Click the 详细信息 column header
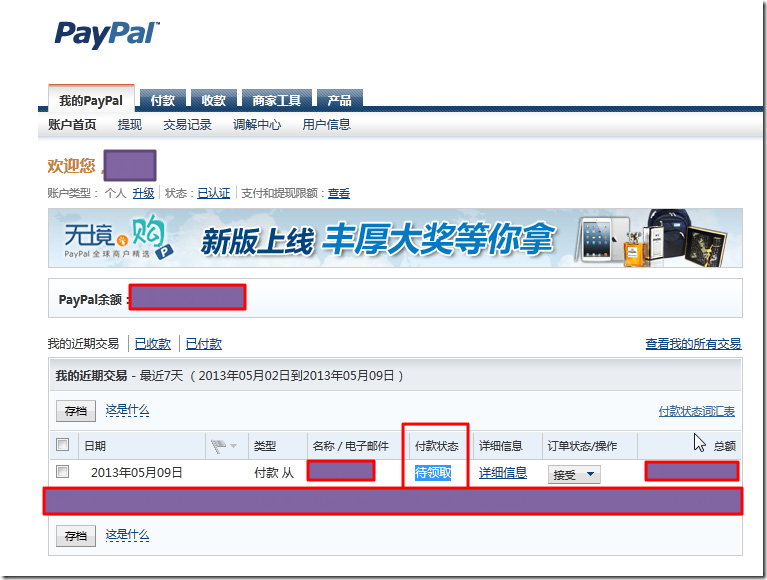767x580 pixels. [501, 446]
